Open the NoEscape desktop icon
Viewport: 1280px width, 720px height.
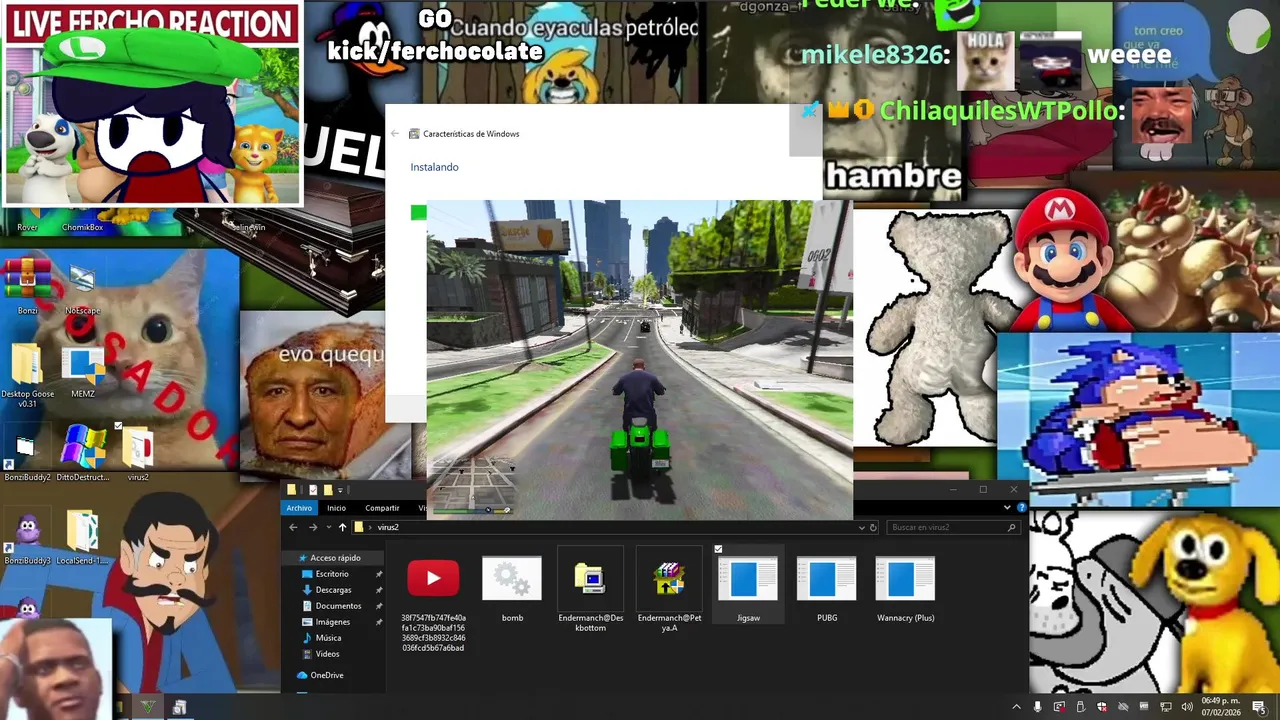(82, 287)
